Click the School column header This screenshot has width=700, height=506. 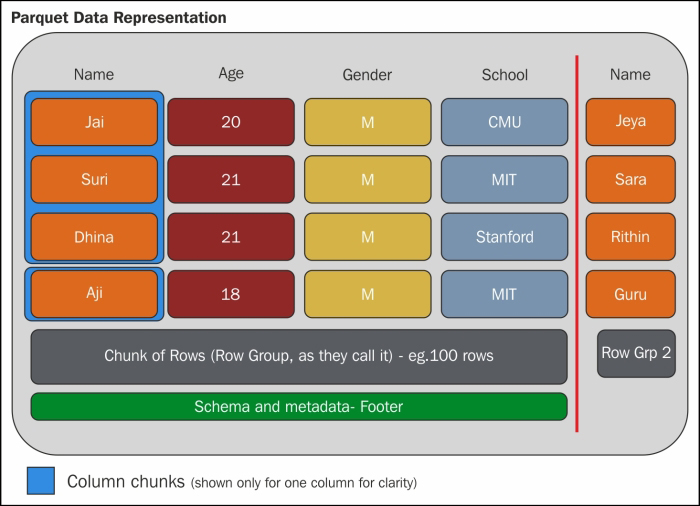[x=504, y=75]
